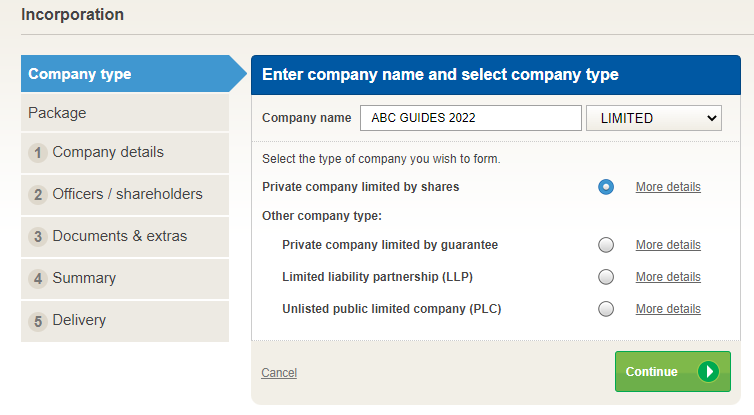The width and height of the screenshot is (754, 415).
Task: Click the arrow icon on Continue
Action: coord(708,372)
